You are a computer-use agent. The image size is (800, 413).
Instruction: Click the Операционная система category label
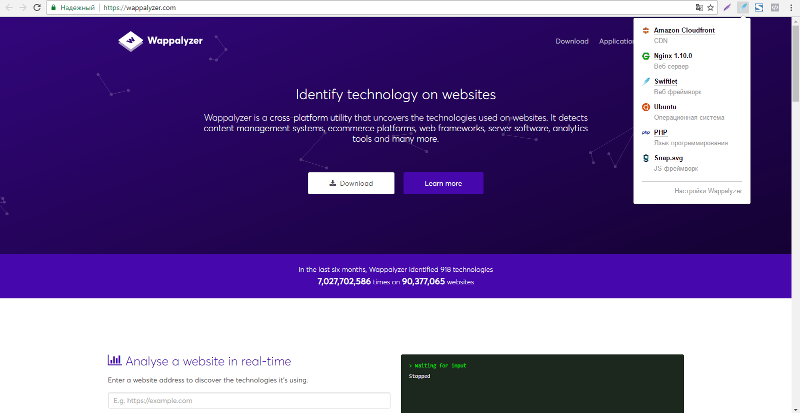689,117
